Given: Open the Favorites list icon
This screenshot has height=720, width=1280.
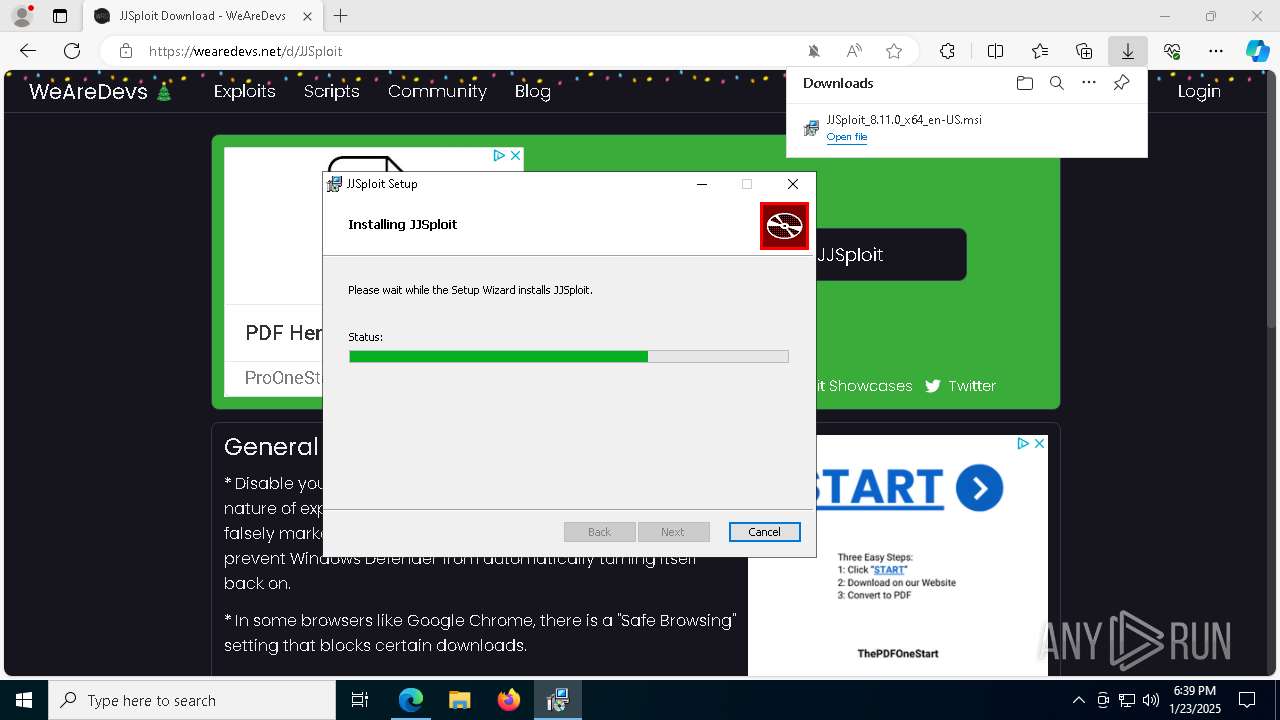Looking at the screenshot, I should (x=1040, y=51).
